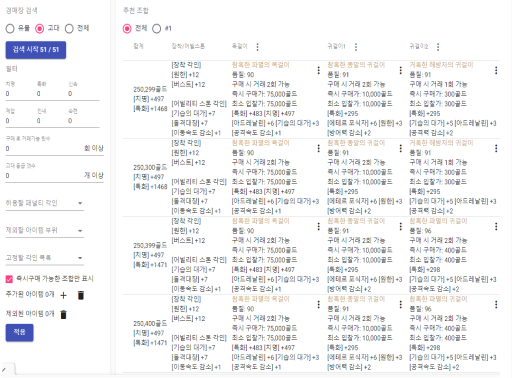Screen dimensions: 512x378
Task: Open 귀걸이2 item menu in 250,299골드 row
Action: tap(496, 70)
